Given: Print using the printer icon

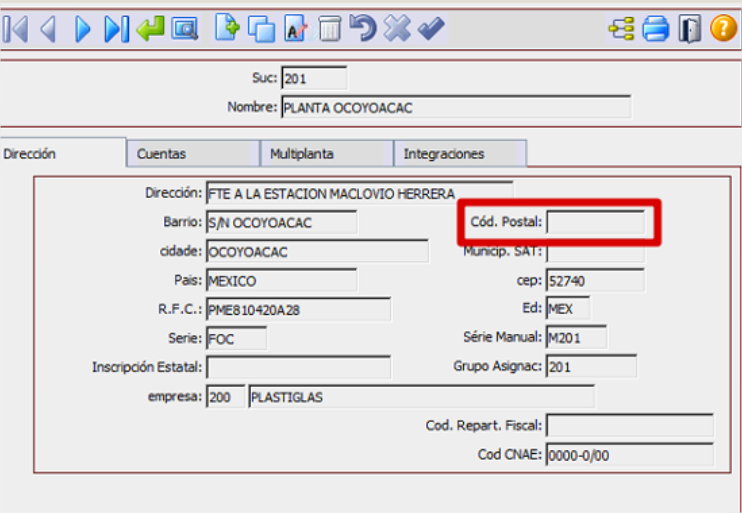Looking at the screenshot, I should pos(655,28).
